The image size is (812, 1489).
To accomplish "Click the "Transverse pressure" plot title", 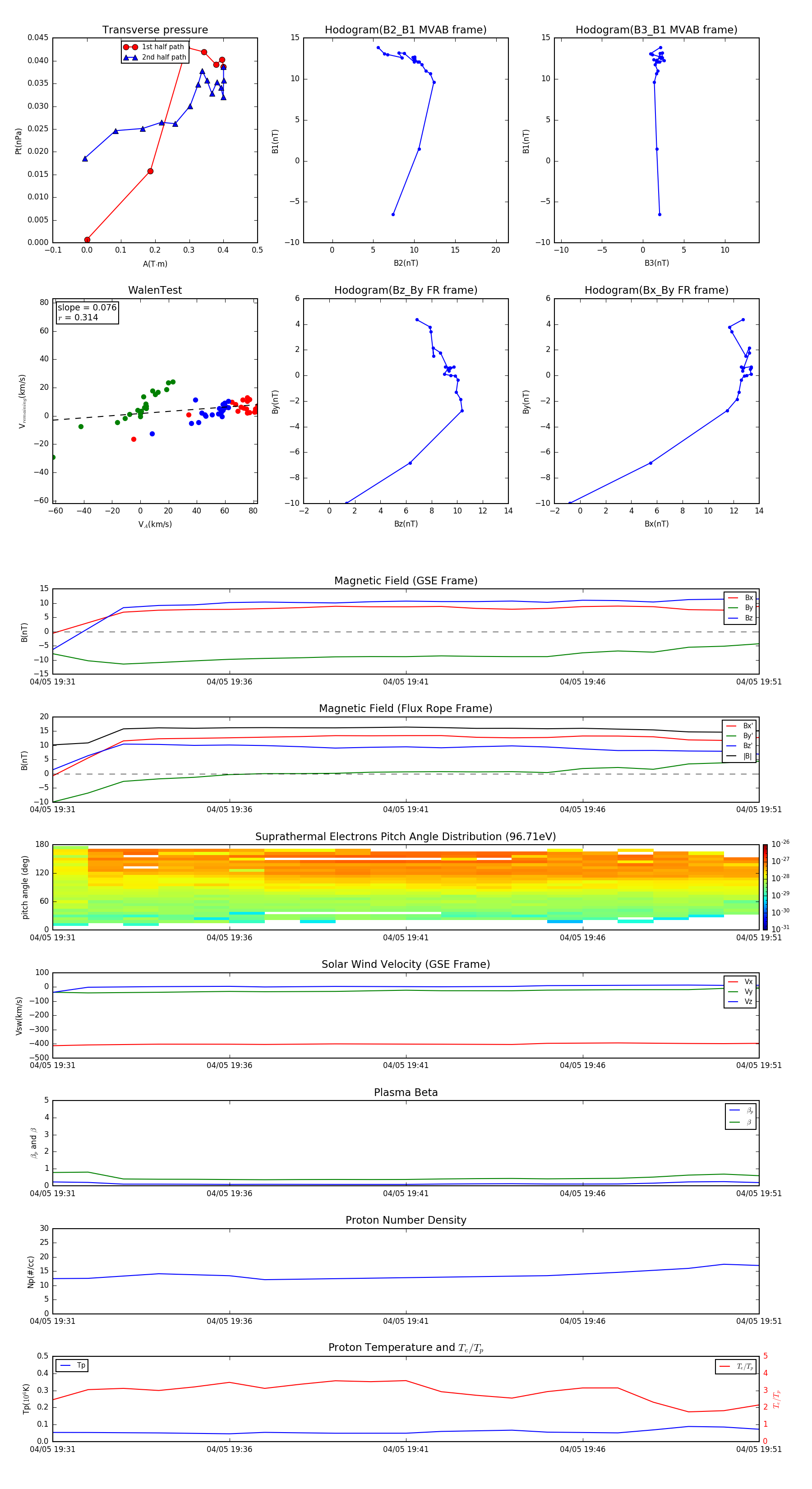I will 155,30.
